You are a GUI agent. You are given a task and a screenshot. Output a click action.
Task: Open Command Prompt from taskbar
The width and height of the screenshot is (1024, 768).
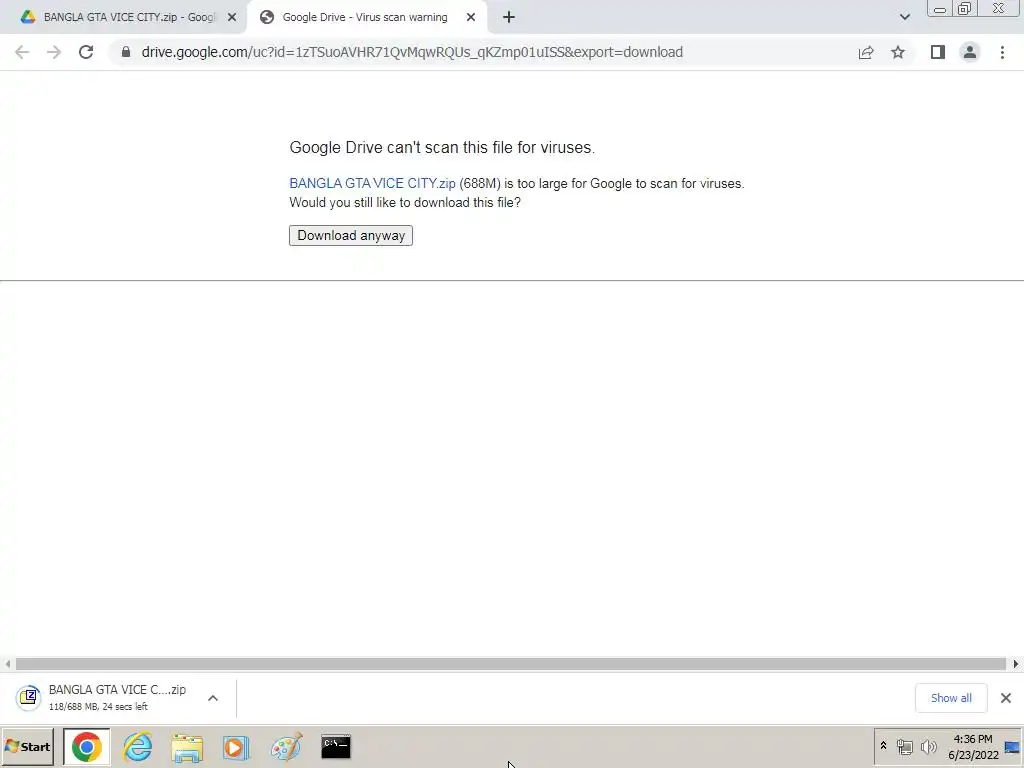point(336,747)
